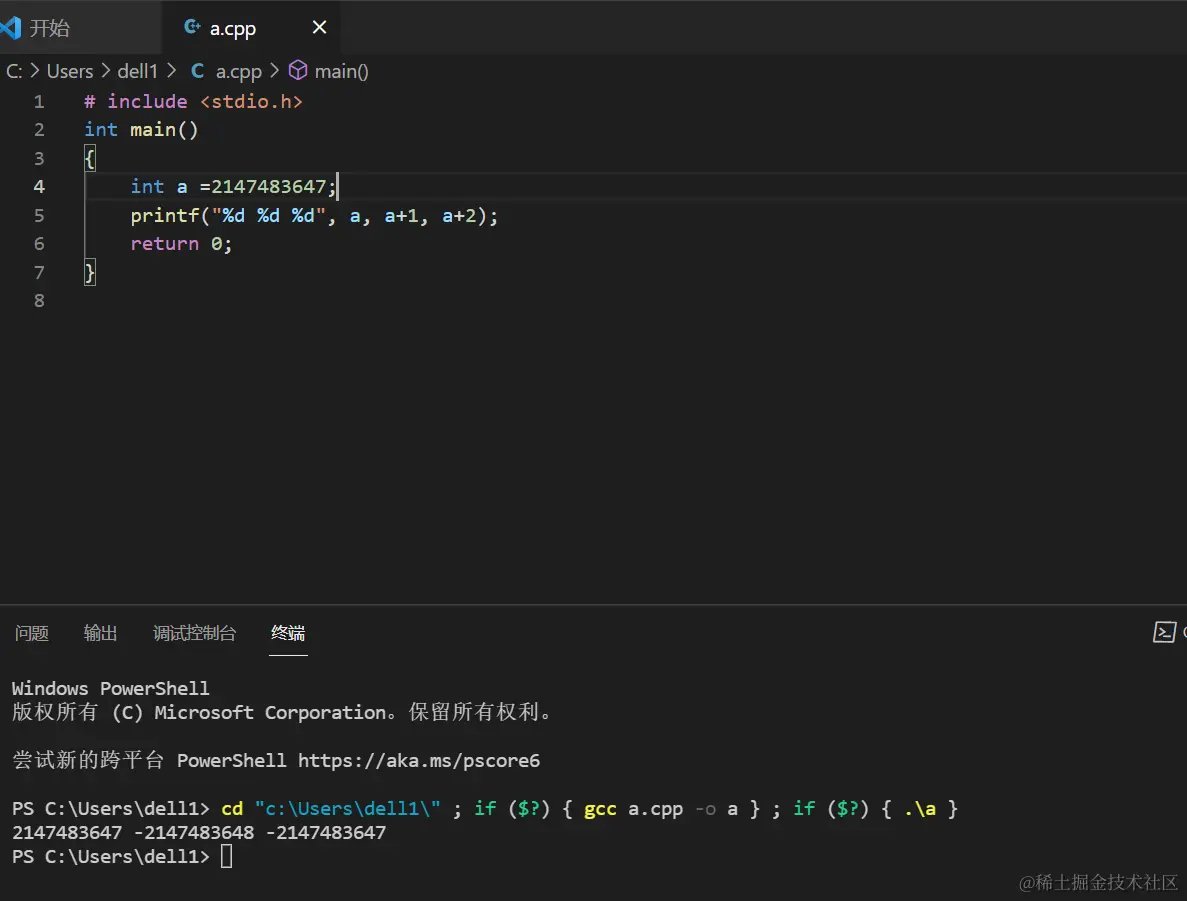Click the 'int a =2147483647;' code line
The height and width of the screenshot is (901, 1187).
pos(233,187)
